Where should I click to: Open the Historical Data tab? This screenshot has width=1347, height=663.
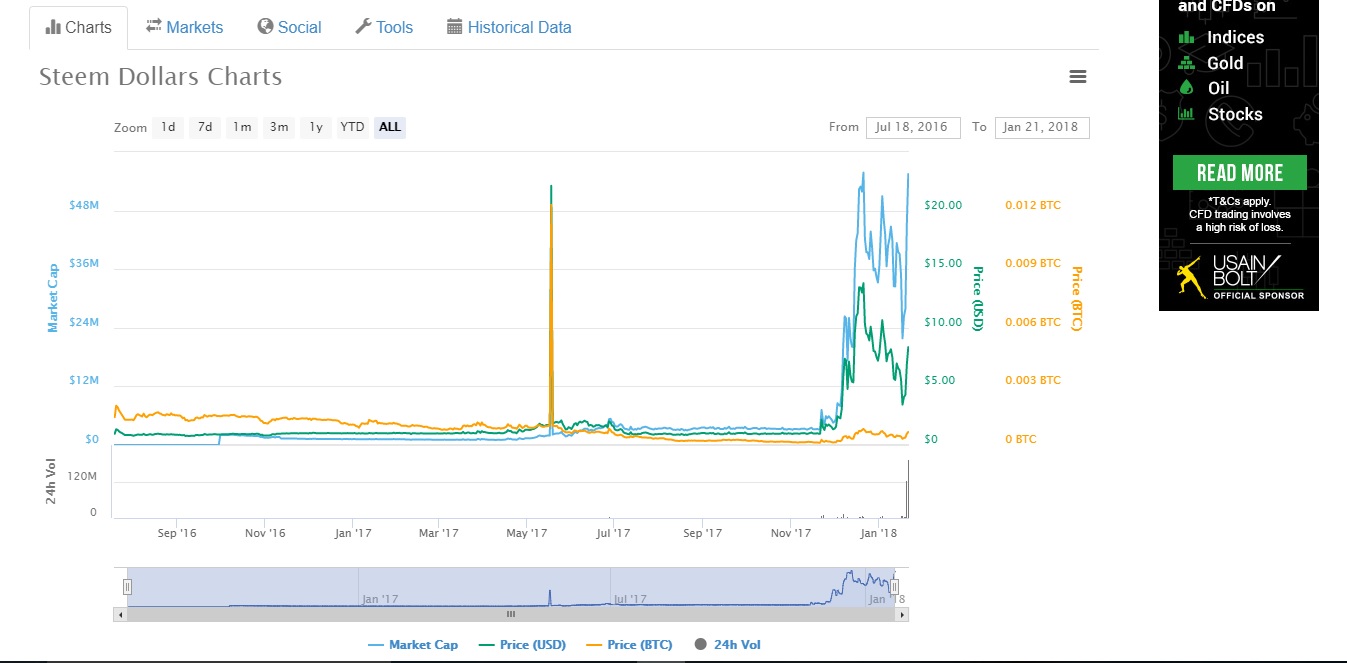(x=509, y=27)
